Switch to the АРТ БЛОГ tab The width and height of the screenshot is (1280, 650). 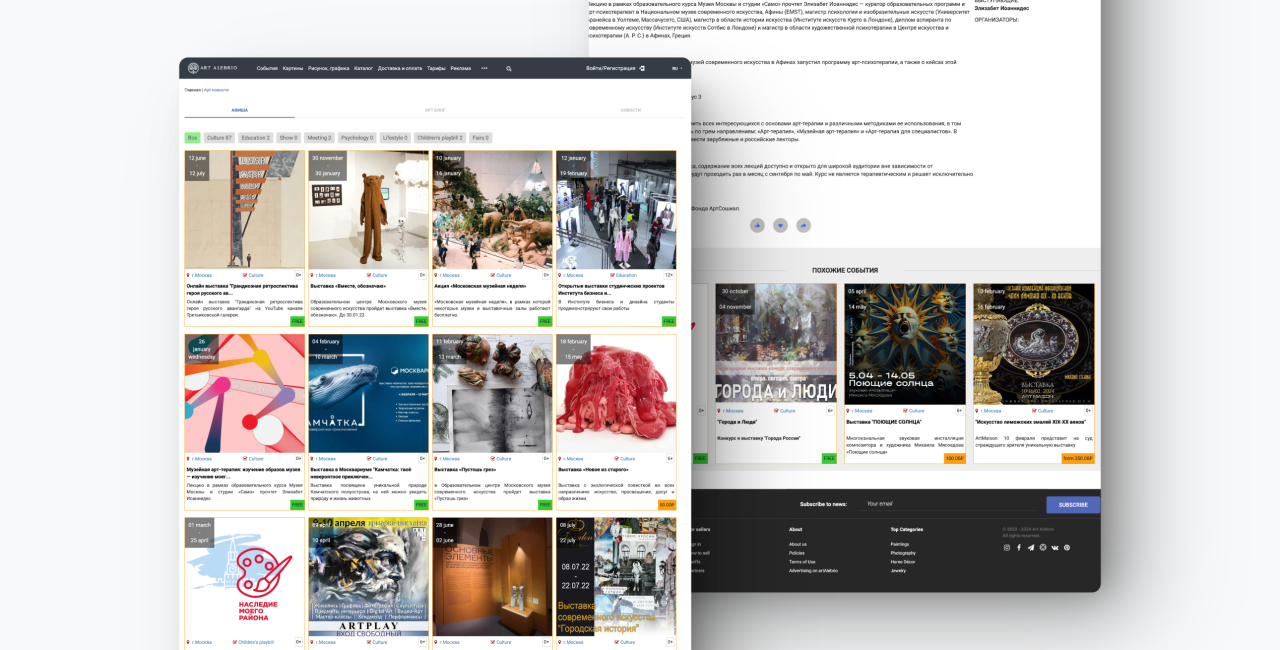pos(435,110)
